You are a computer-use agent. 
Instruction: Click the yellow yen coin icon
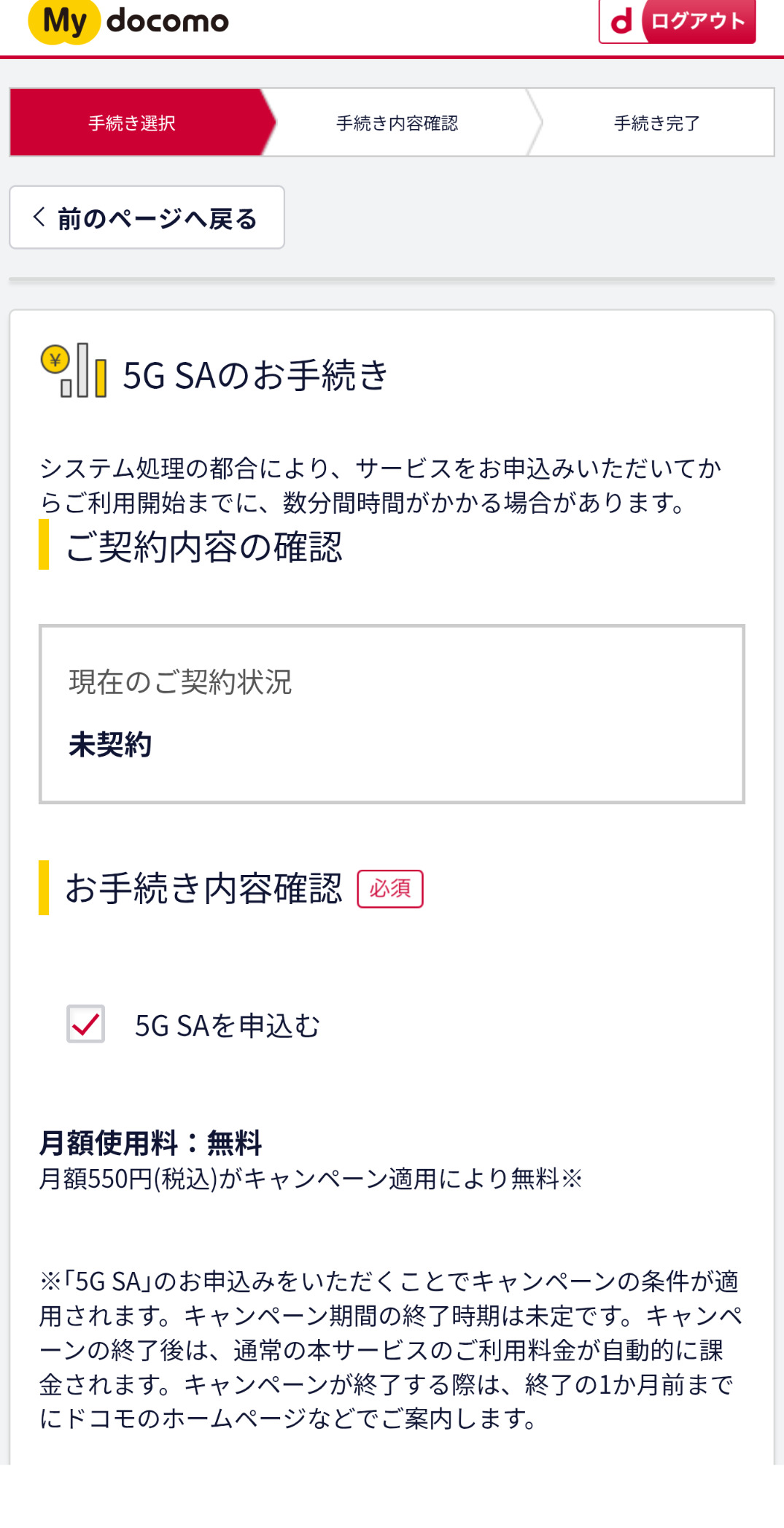pyautogui.click(x=55, y=359)
